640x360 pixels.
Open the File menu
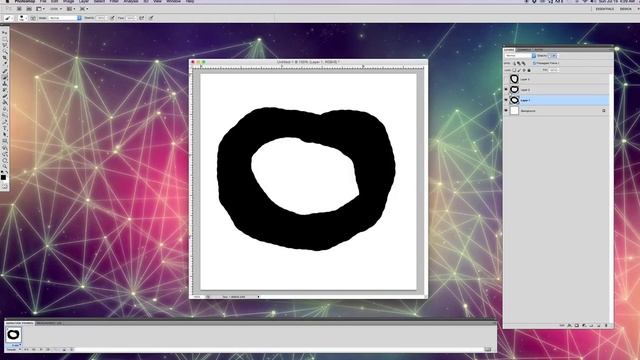pos(43,1)
